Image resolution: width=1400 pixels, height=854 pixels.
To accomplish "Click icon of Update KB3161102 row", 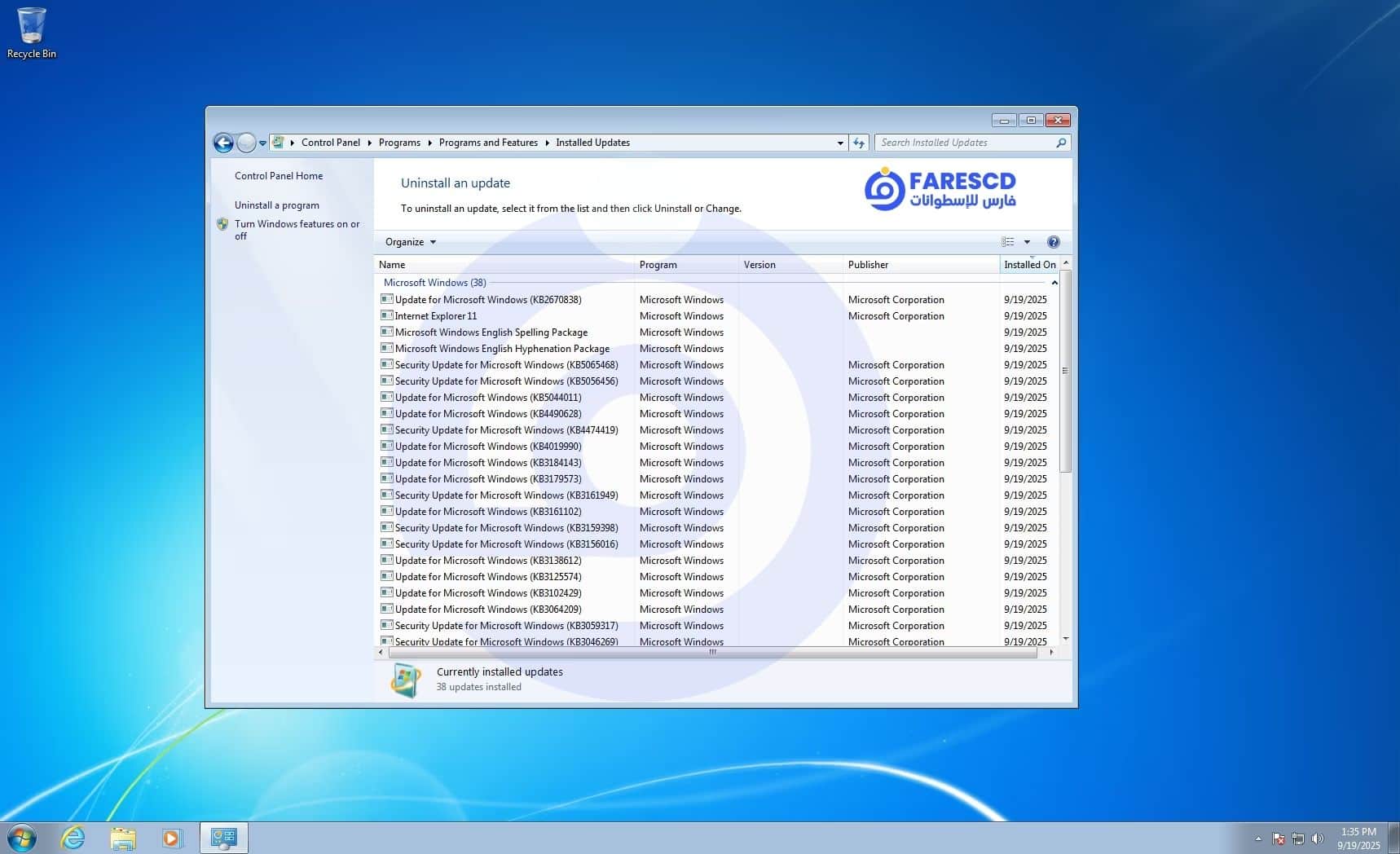I will [x=387, y=511].
